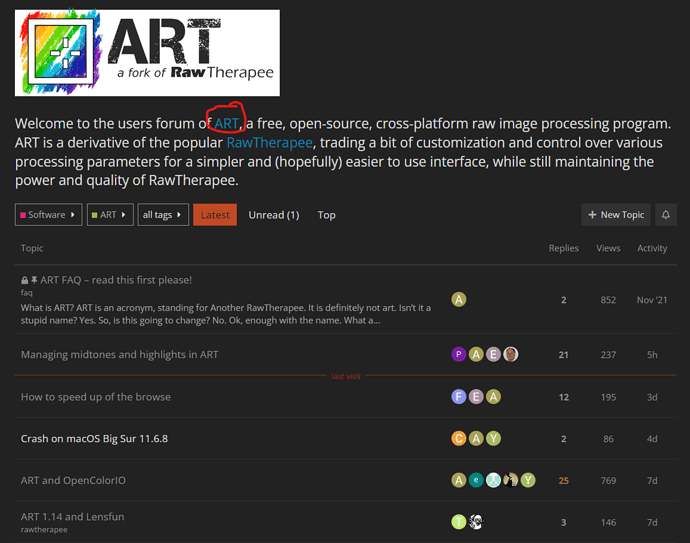Click the orange C avatar in Crash topic
Screen dimensions: 690x543
(459, 438)
